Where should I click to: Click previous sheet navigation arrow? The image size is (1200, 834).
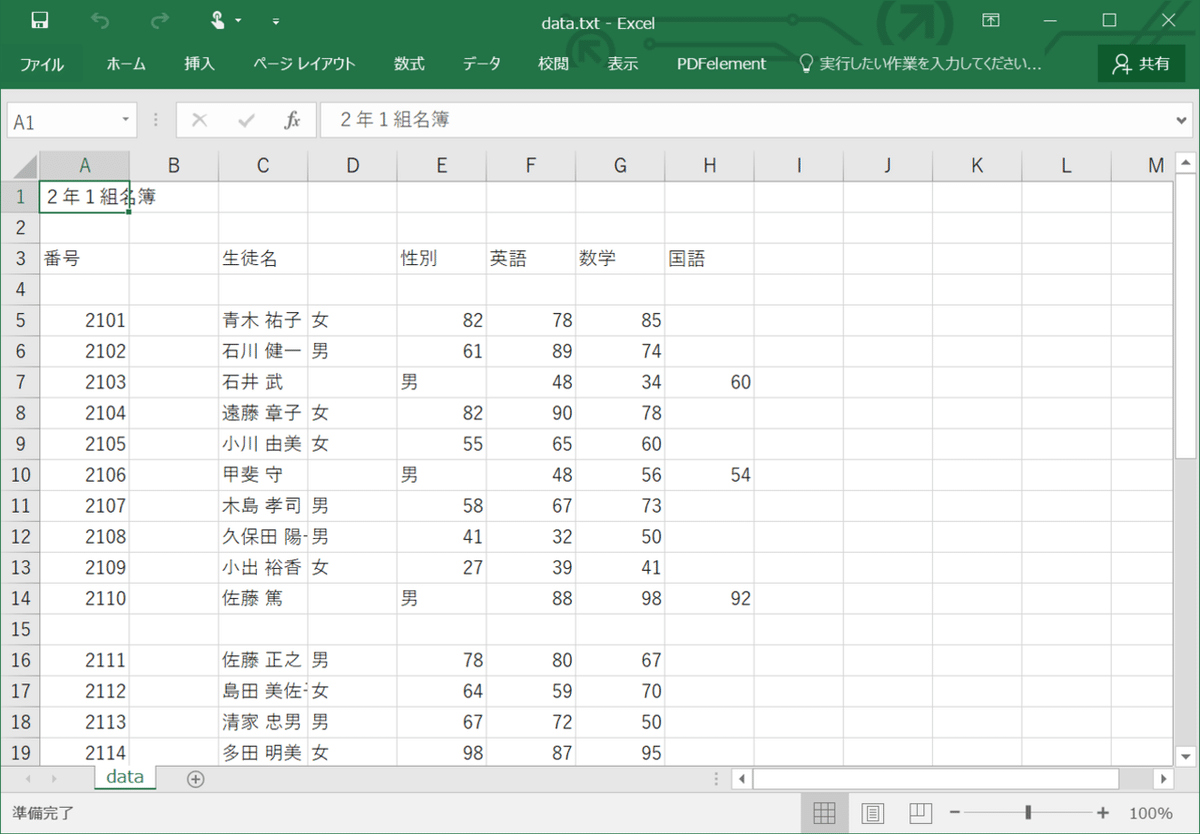point(28,778)
